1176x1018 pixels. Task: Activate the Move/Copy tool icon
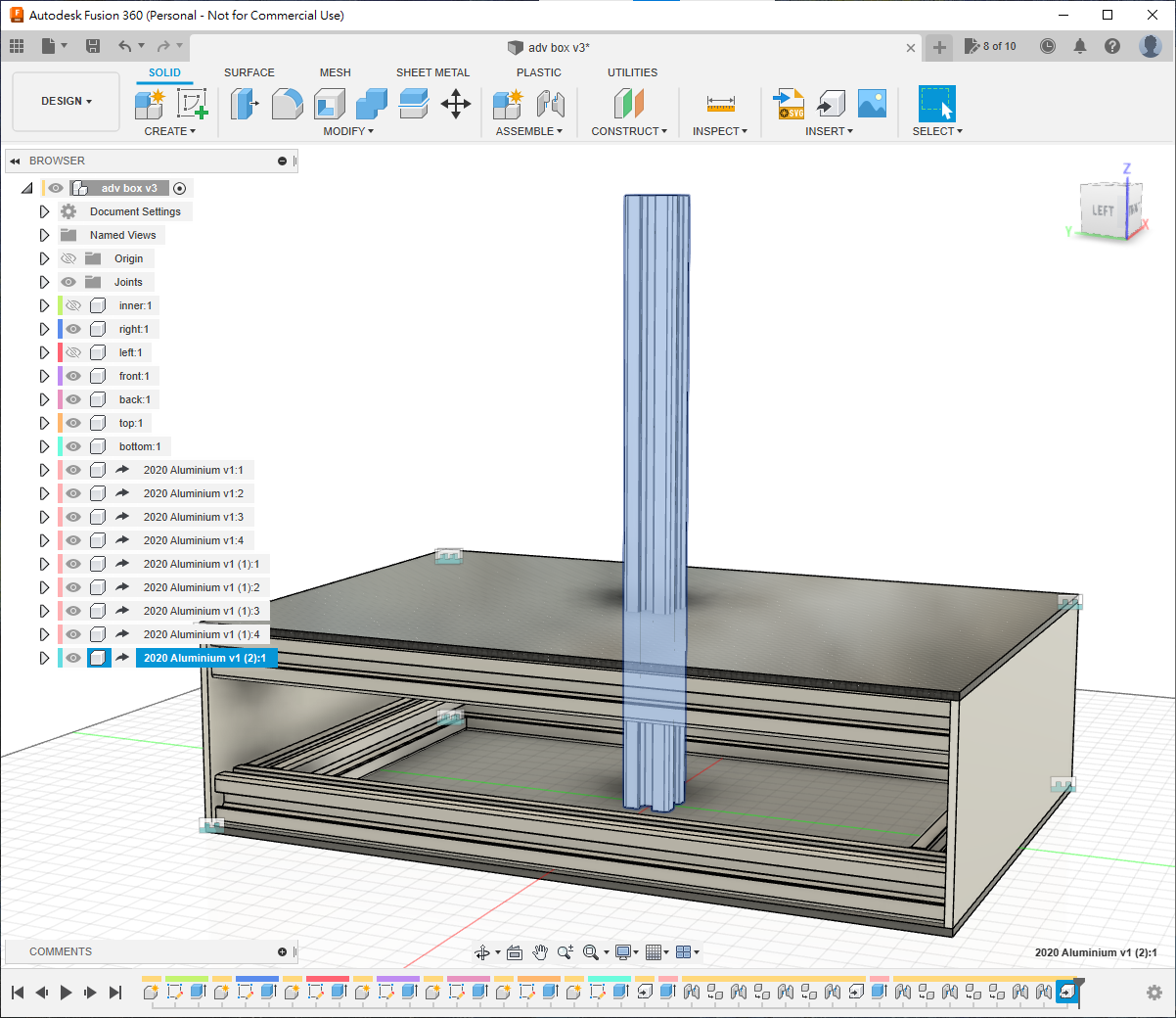[456, 103]
